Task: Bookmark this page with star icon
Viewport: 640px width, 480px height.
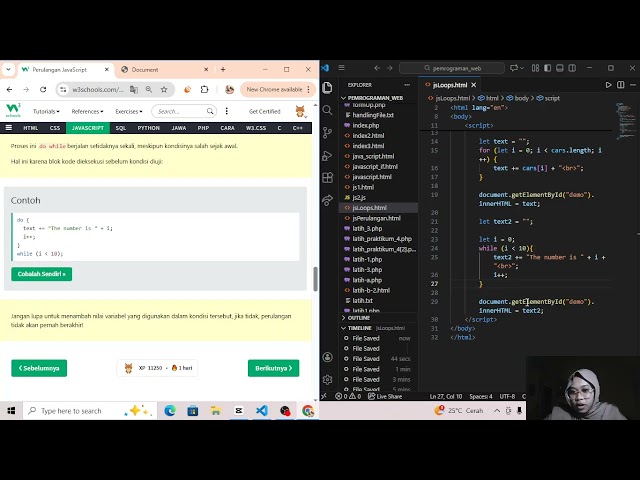Action: [164, 89]
